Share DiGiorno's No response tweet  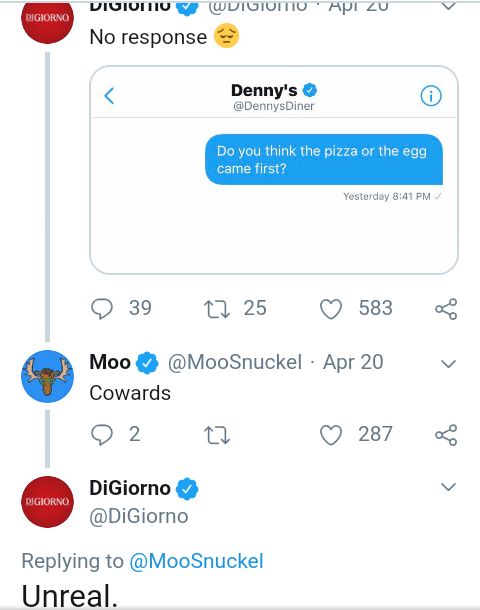coord(446,309)
